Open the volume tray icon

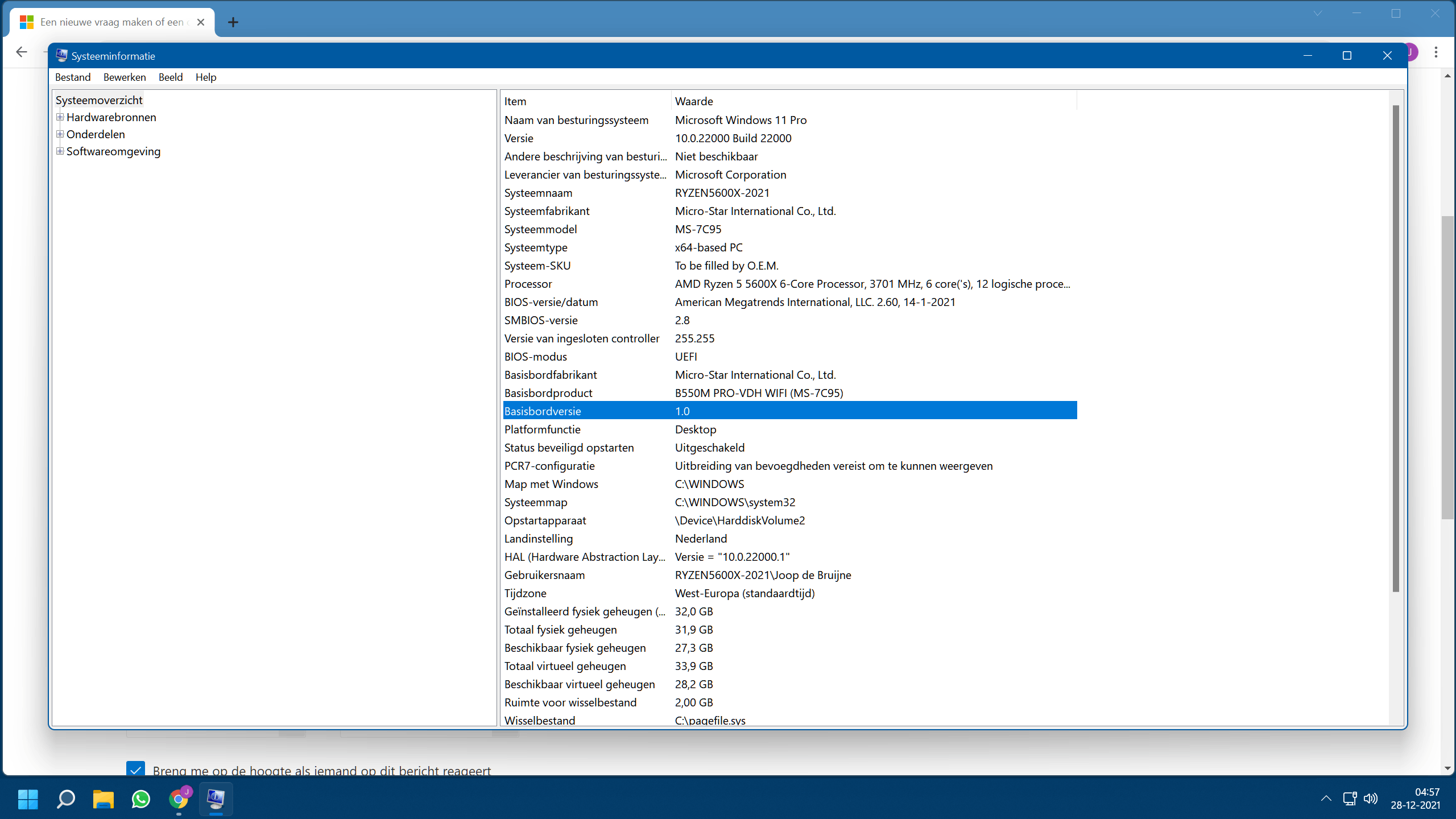(x=1371, y=799)
